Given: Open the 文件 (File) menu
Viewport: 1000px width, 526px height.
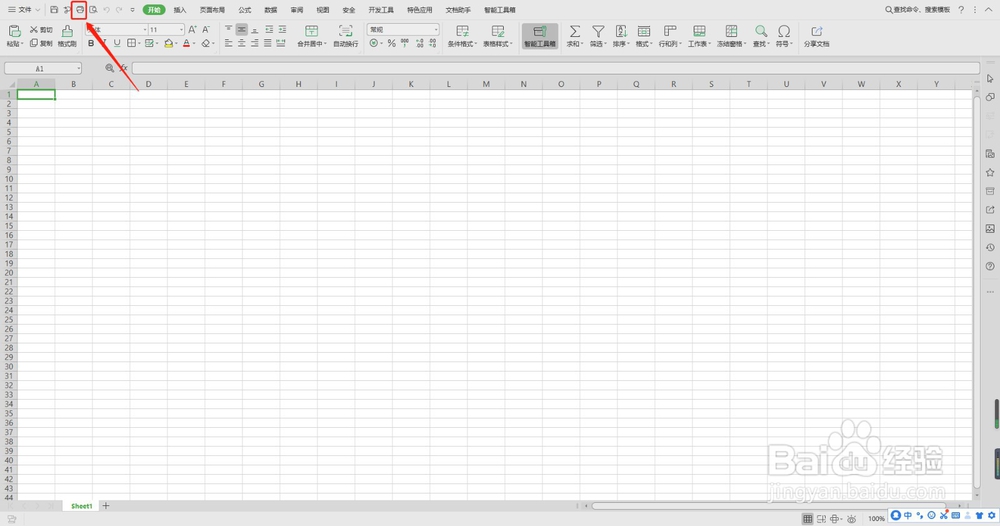Looking at the screenshot, I should pyautogui.click(x=24, y=10).
